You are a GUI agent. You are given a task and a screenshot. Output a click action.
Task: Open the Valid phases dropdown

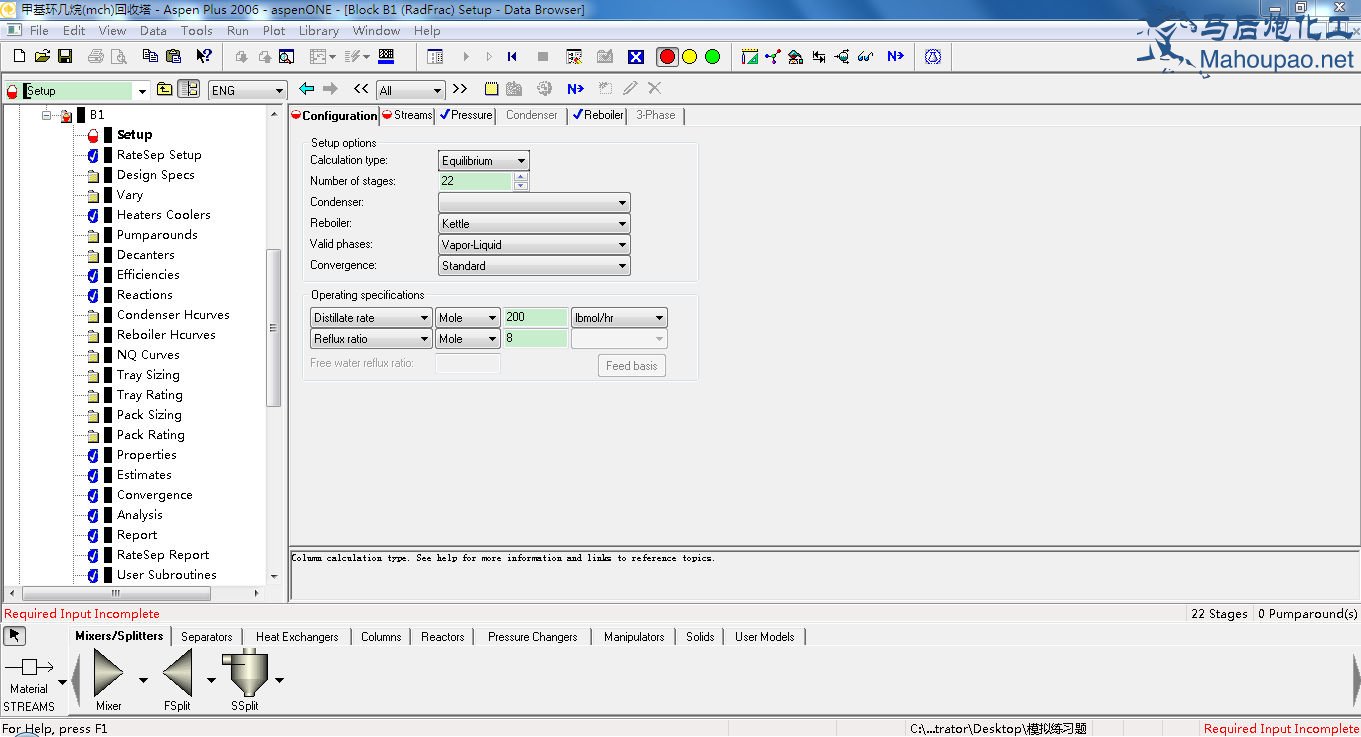click(622, 245)
